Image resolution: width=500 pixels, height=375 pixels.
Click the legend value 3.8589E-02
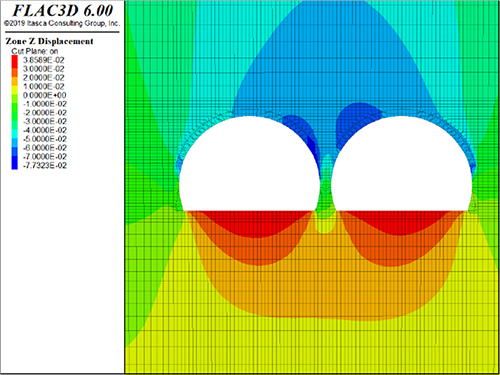(x=43, y=60)
